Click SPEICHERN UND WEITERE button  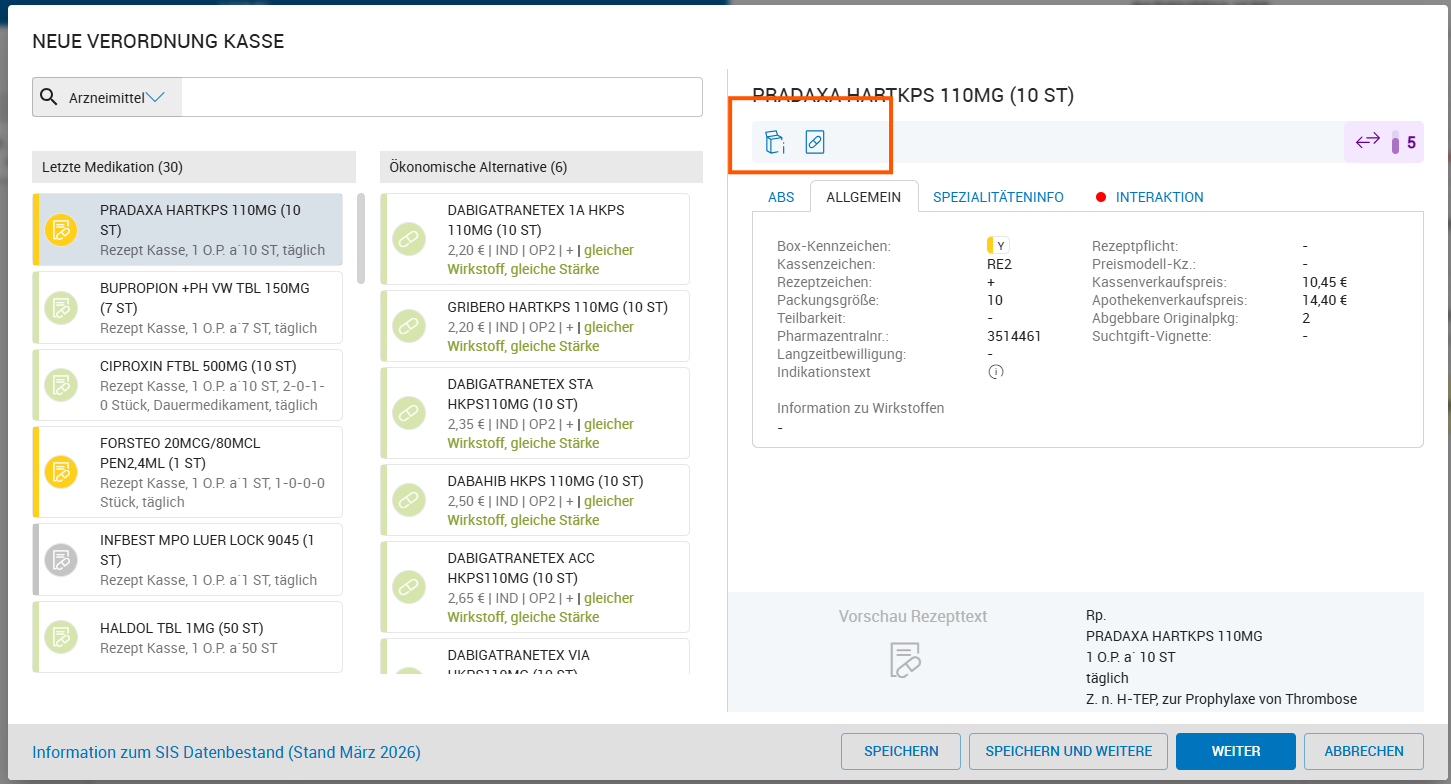point(1069,751)
